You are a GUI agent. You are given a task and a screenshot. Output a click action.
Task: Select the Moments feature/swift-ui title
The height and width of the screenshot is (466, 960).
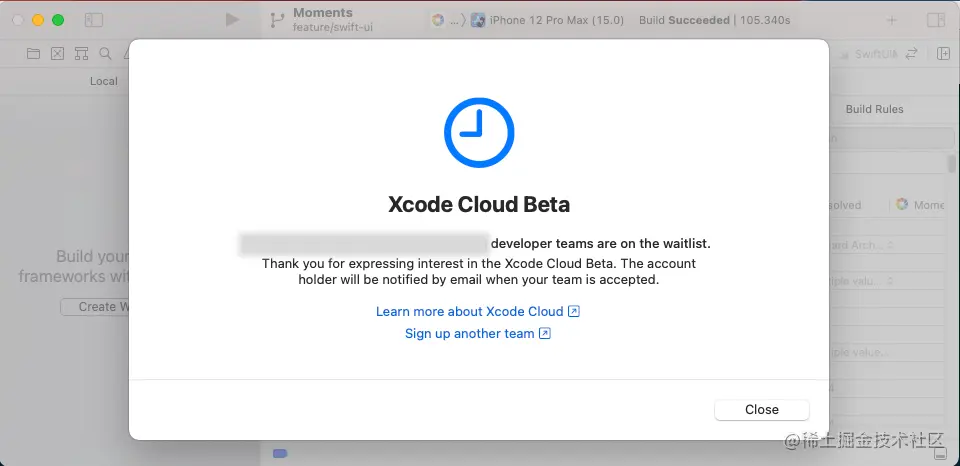click(332, 20)
